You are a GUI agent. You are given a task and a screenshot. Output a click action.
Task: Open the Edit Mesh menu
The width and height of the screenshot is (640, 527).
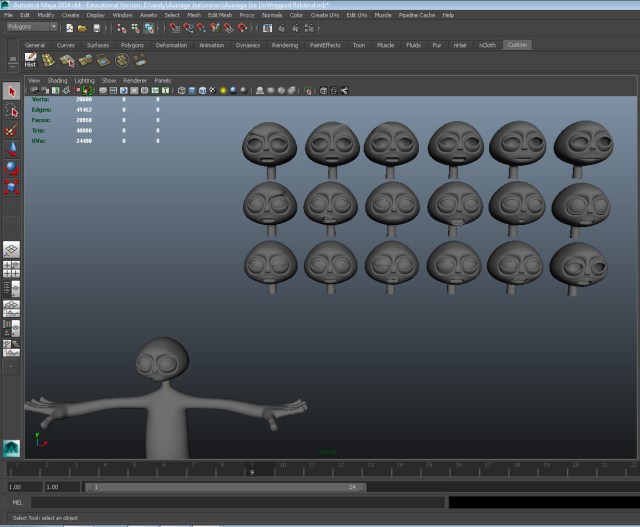220,16
